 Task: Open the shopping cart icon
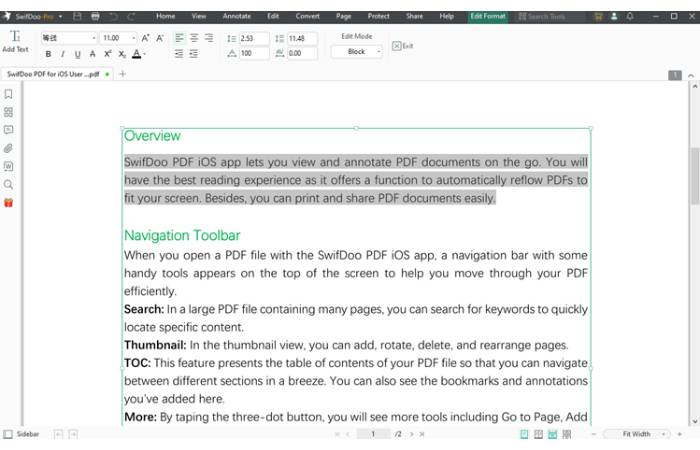click(x=599, y=17)
